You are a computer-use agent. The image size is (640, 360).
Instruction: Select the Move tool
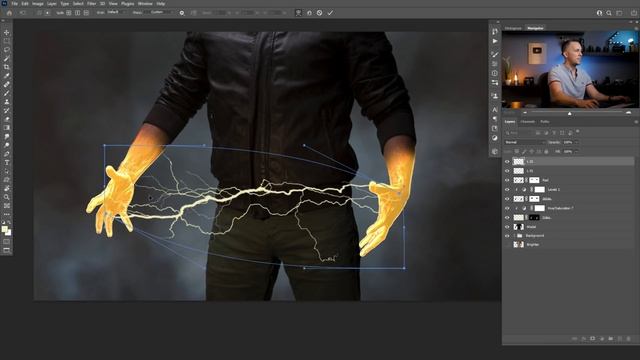7,32
